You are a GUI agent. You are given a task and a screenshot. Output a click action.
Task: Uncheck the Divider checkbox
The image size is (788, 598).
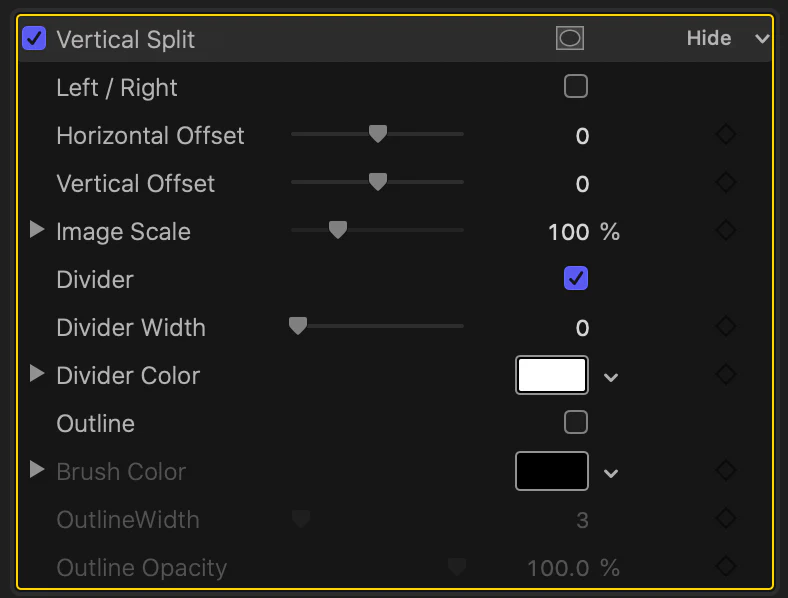pos(576,278)
